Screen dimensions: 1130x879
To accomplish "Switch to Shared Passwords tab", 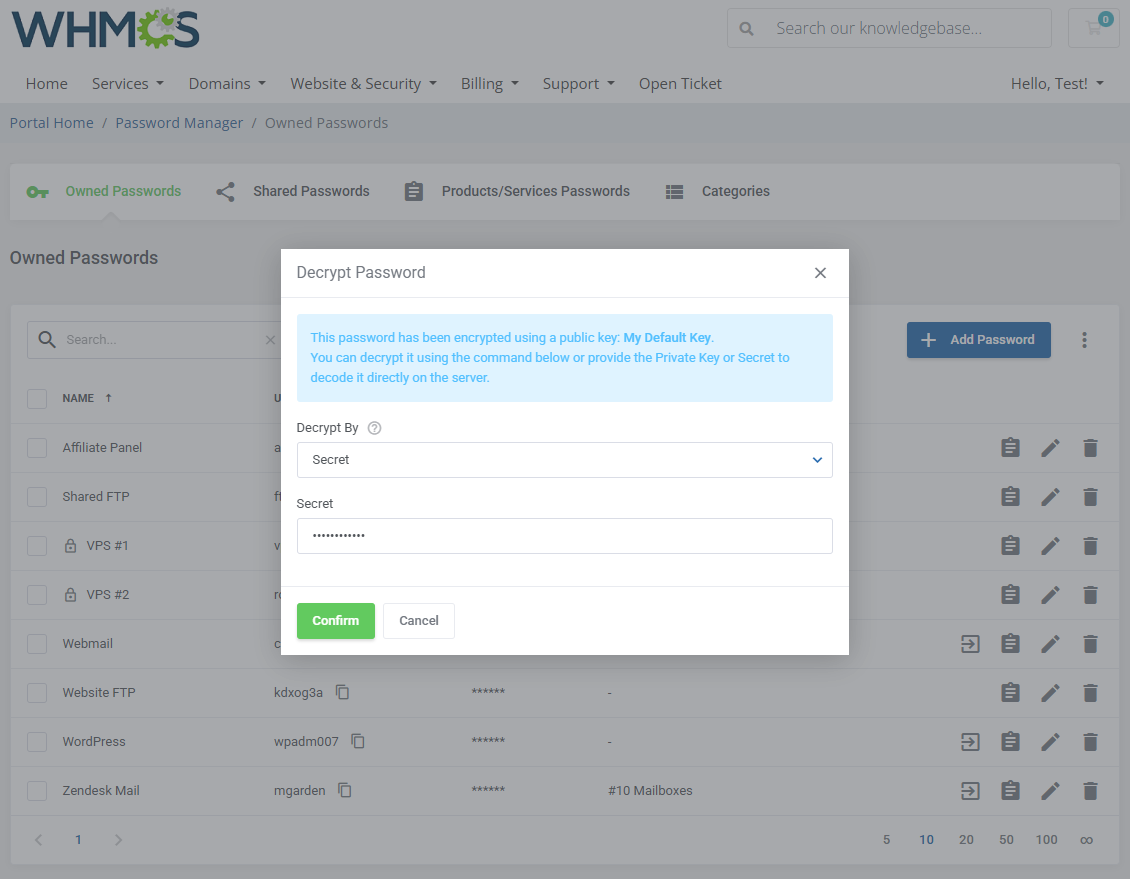I will coord(293,192).
